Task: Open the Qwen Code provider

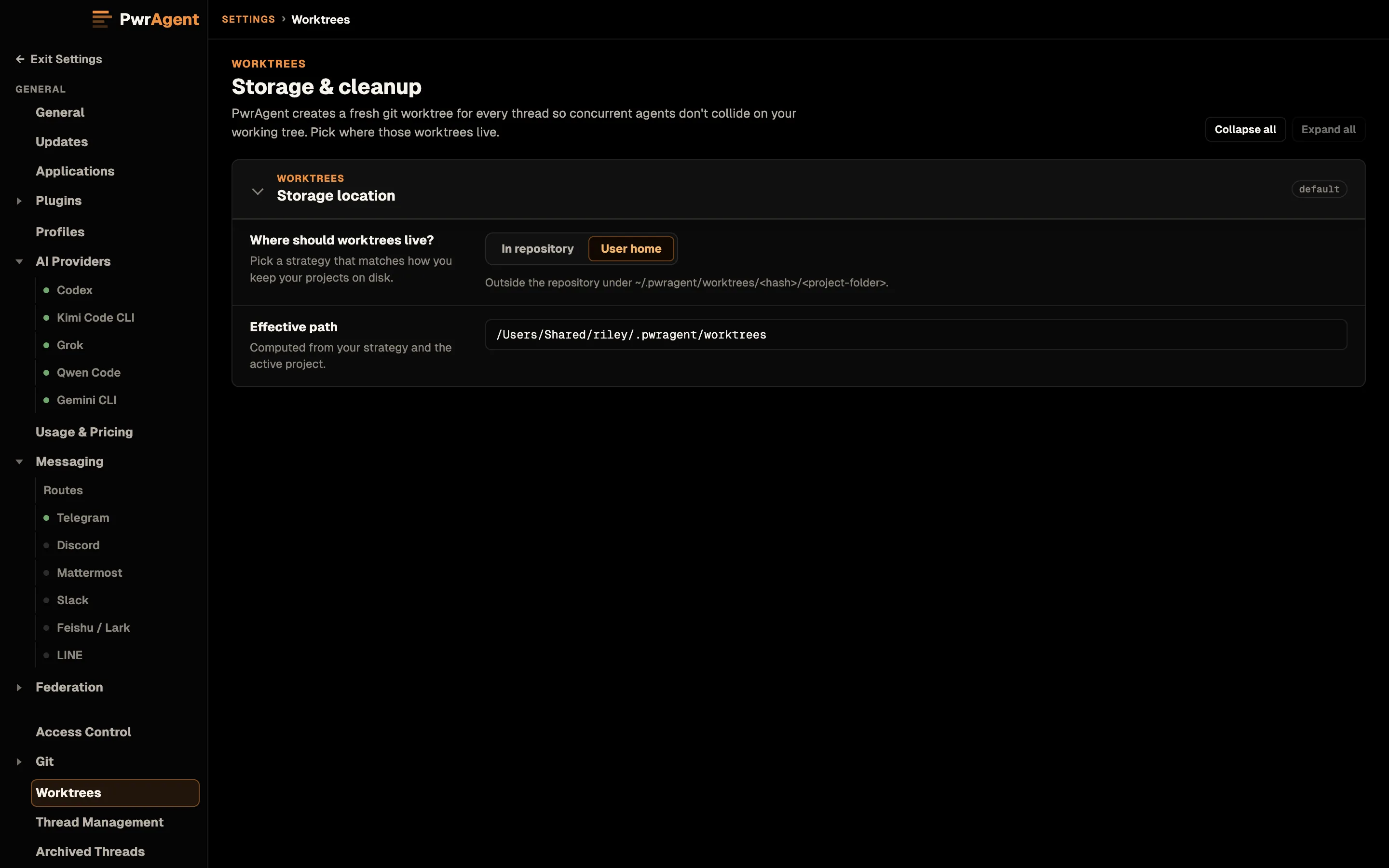Action: click(x=88, y=373)
